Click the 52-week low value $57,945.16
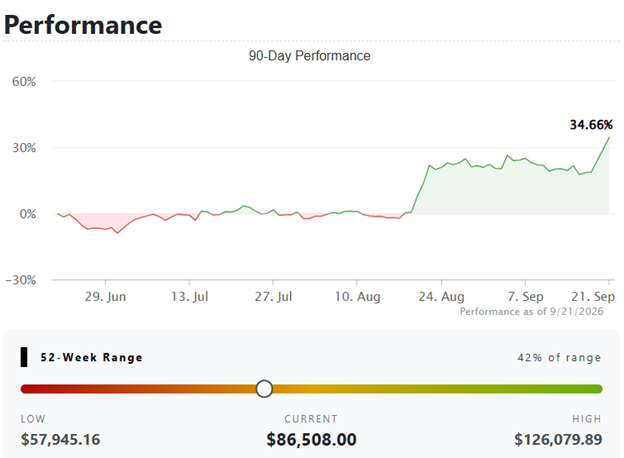Screen dimensions: 624x458 coord(60,440)
